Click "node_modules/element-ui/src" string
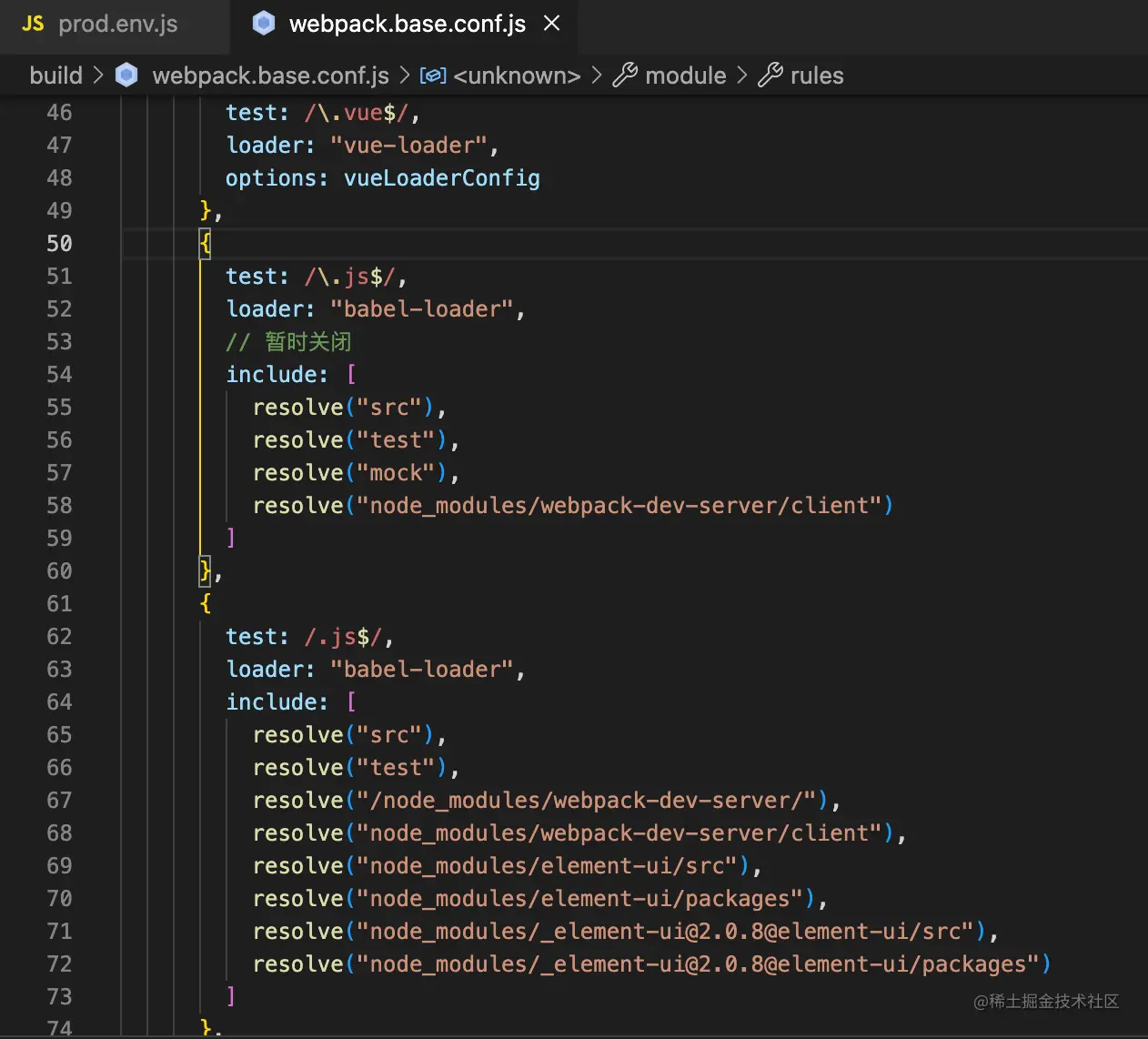 tap(547, 866)
